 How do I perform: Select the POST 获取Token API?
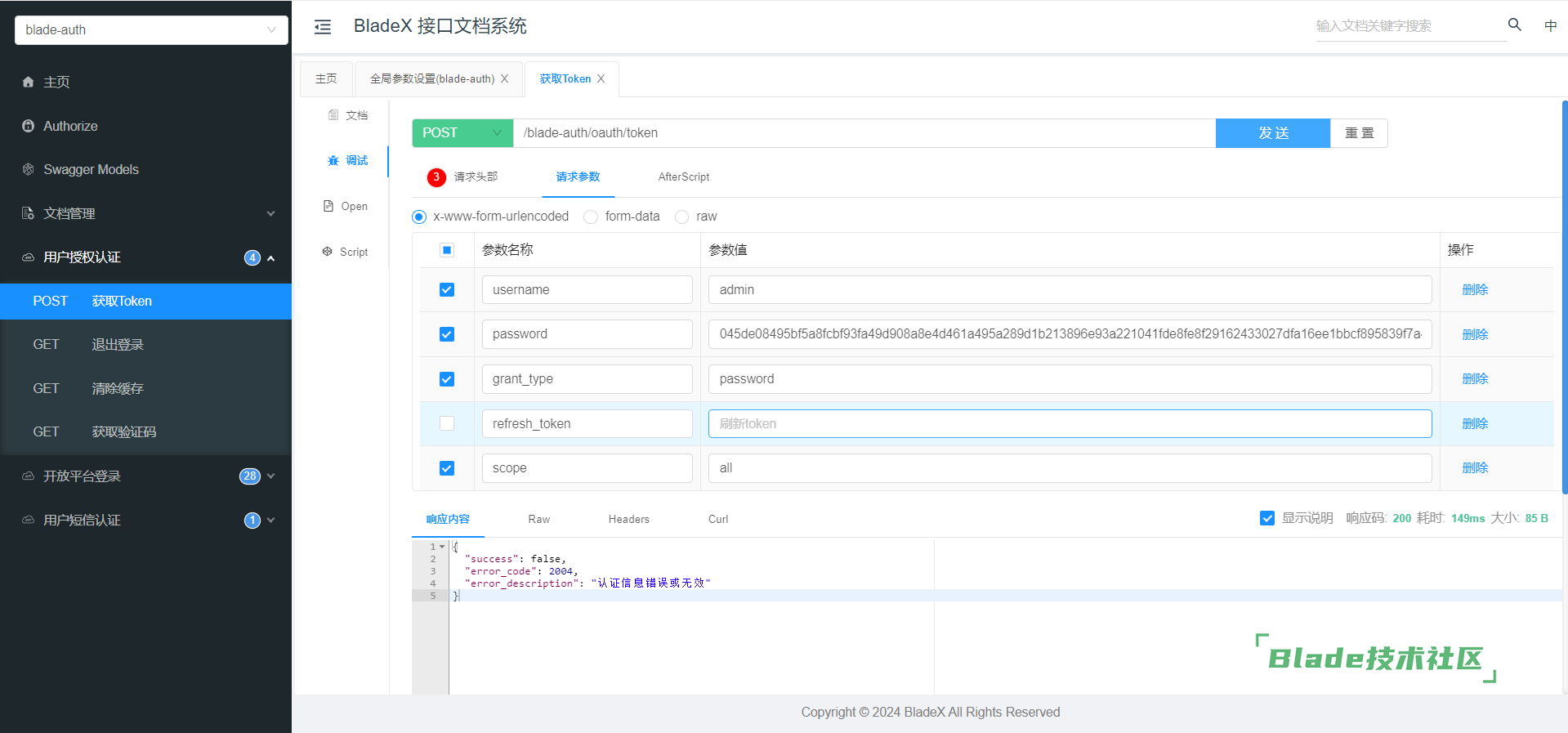point(145,302)
